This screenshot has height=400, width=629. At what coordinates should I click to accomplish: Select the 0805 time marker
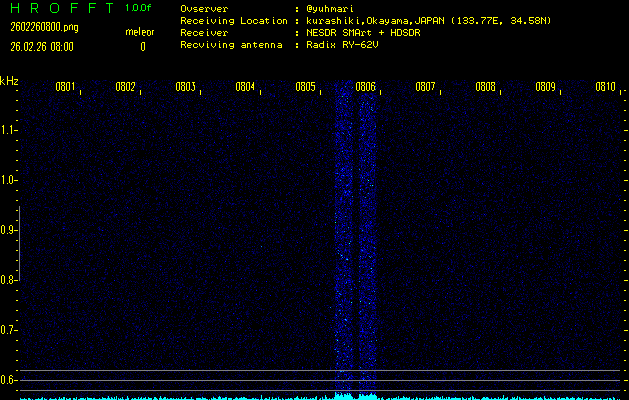pyautogui.click(x=306, y=88)
